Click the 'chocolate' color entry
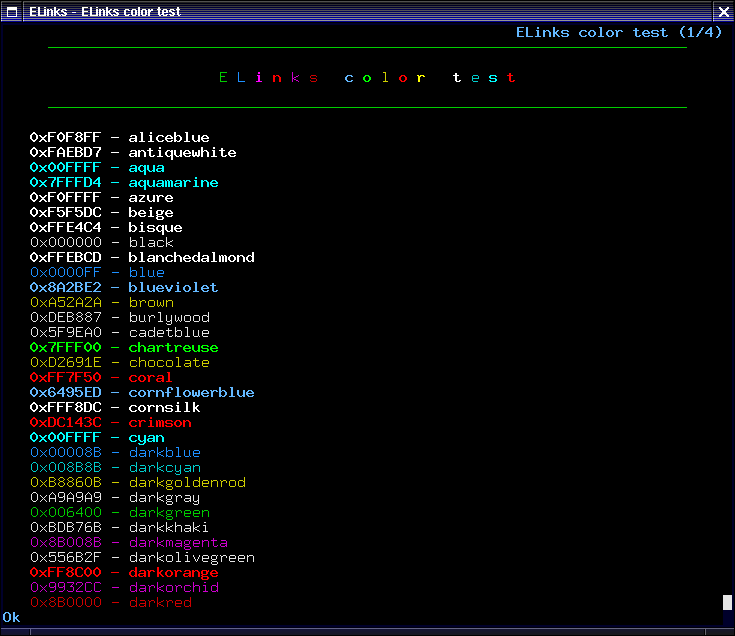 [120, 362]
